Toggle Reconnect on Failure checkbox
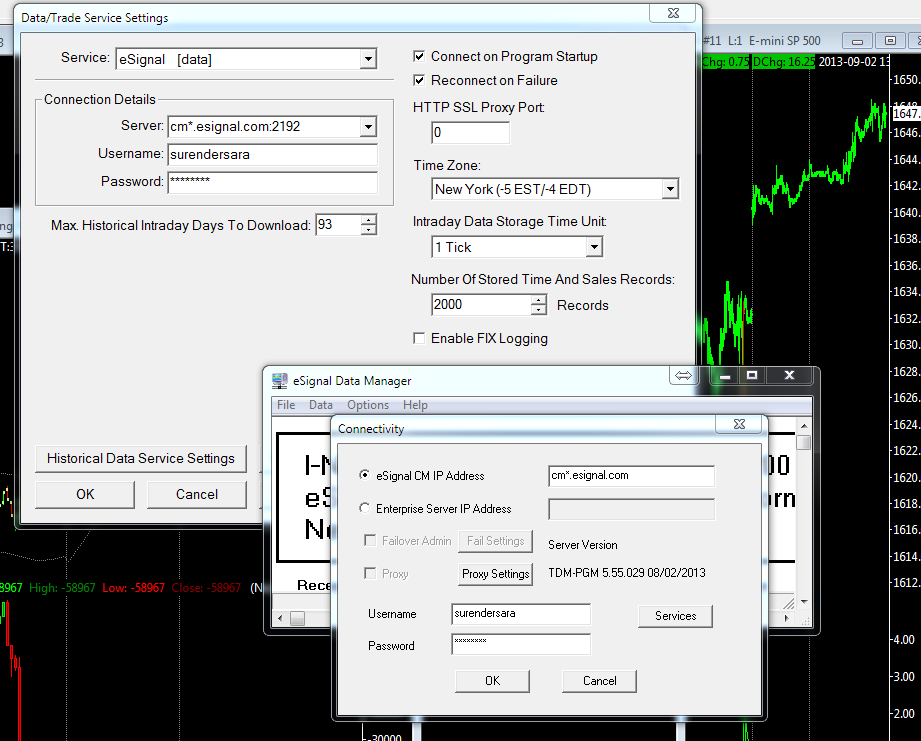 point(419,80)
